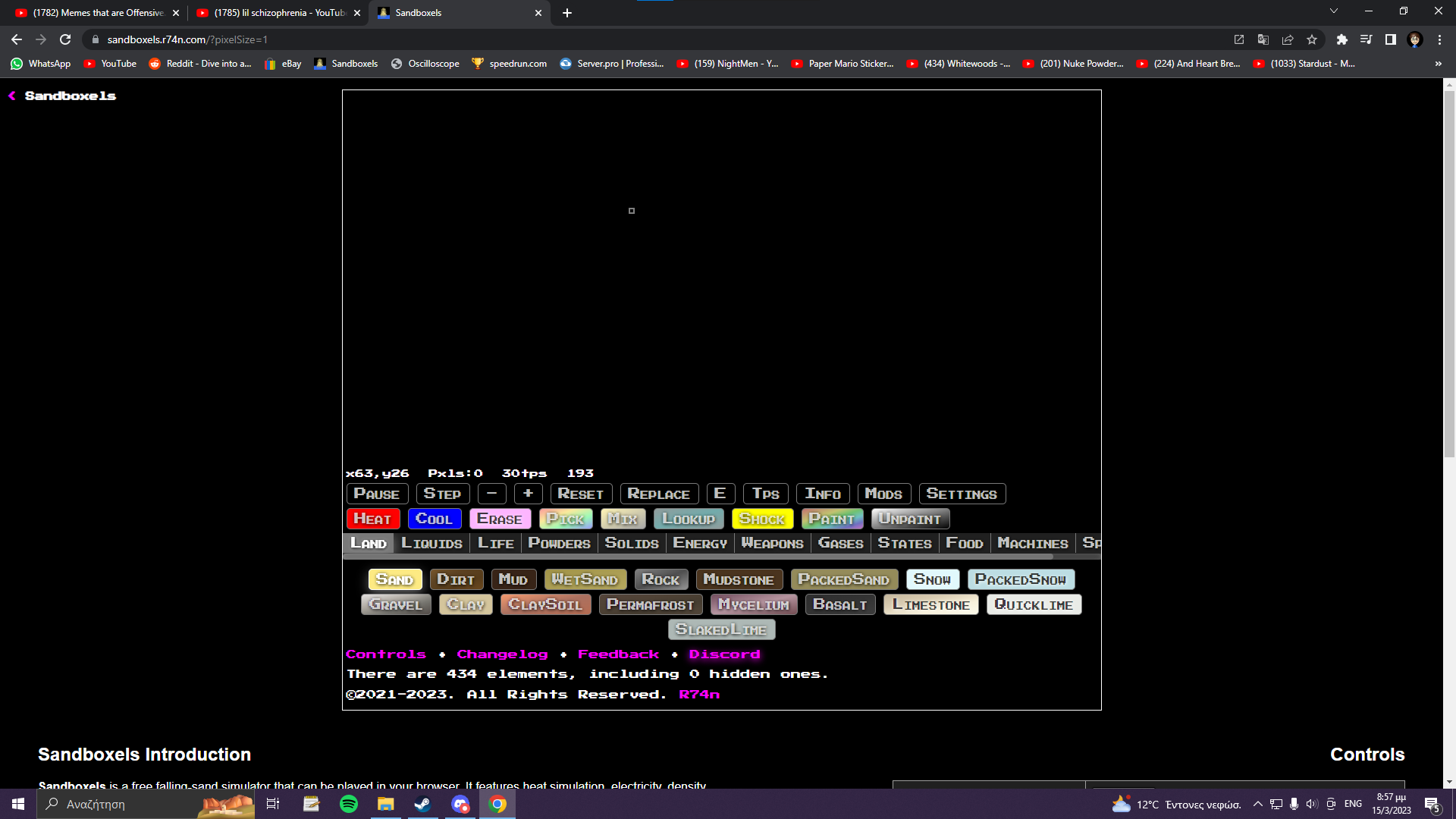This screenshot has width=1456, height=819.
Task: Open the Chrome tab search dropdown arrow
Action: (x=1333, y=11)
